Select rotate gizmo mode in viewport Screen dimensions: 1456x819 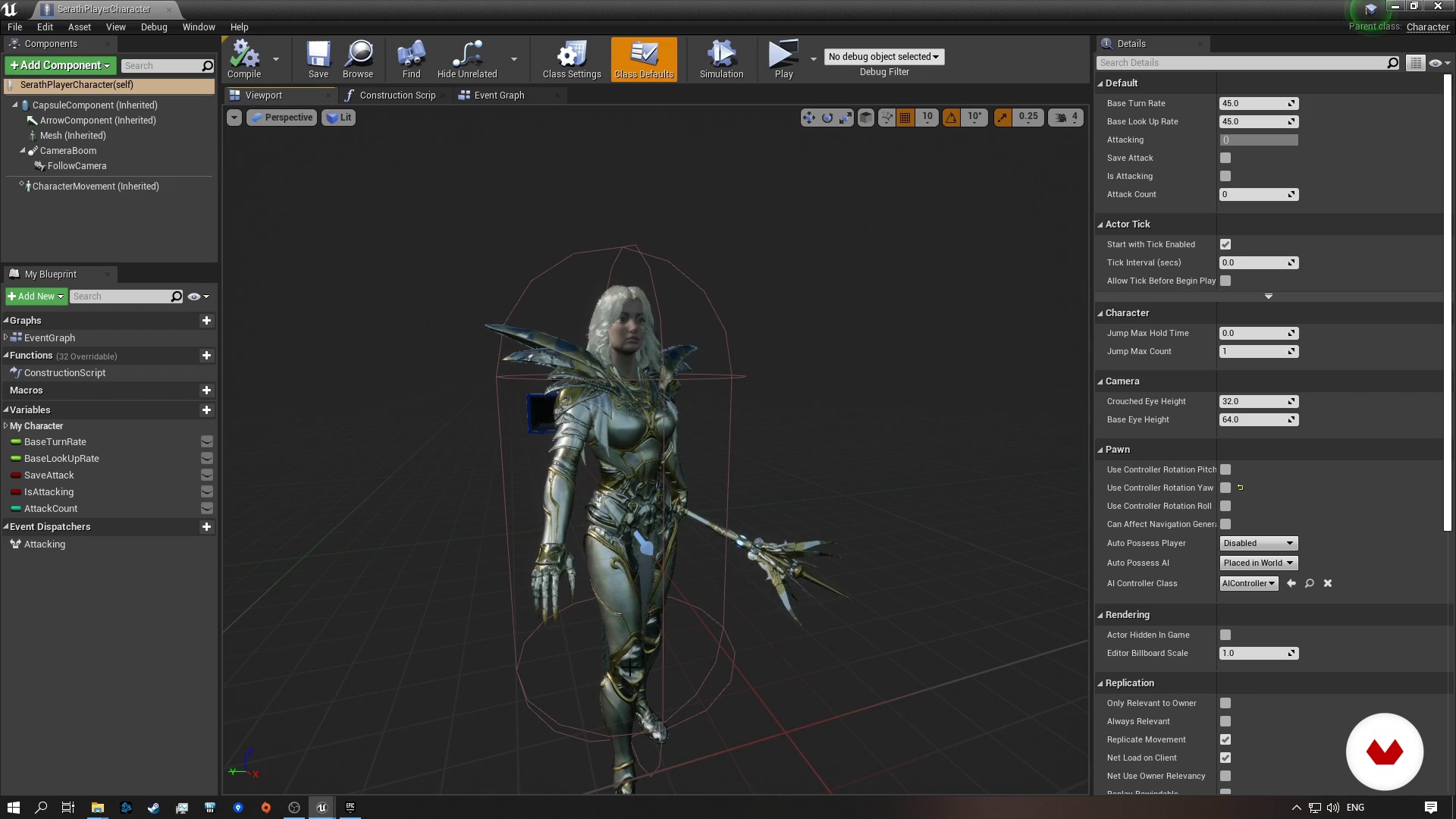point(827,118)
